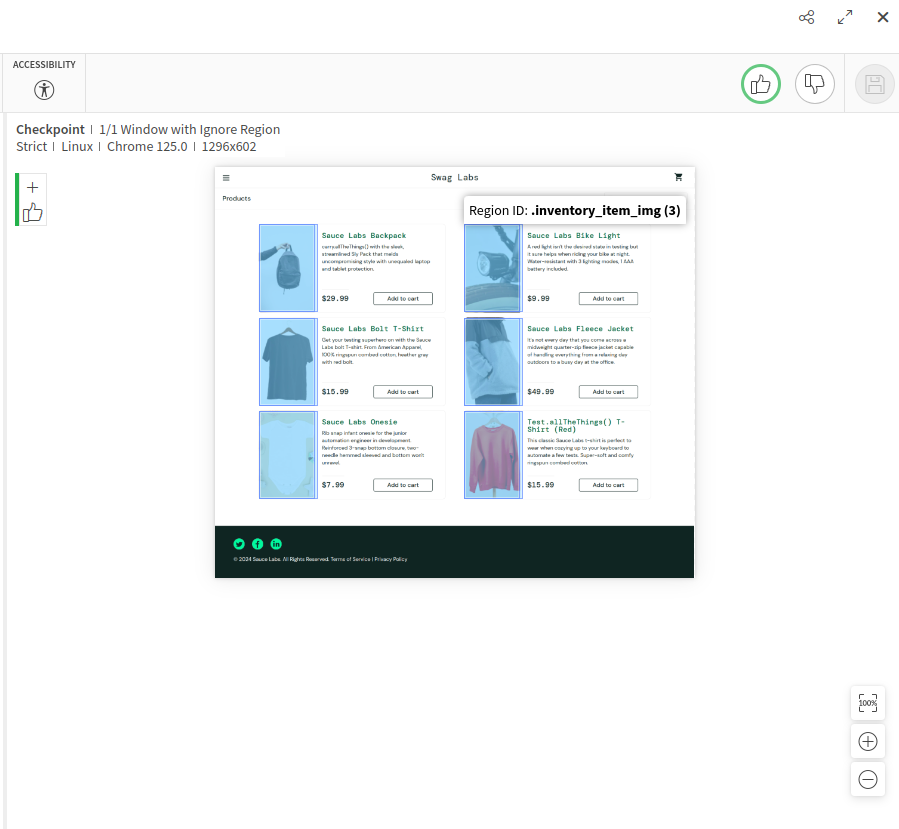Add Test.allTheThings() T-Shirt to cart
The width and height of the screenshot is (899, 829).
pyautogui.click(x=608, y=485)
